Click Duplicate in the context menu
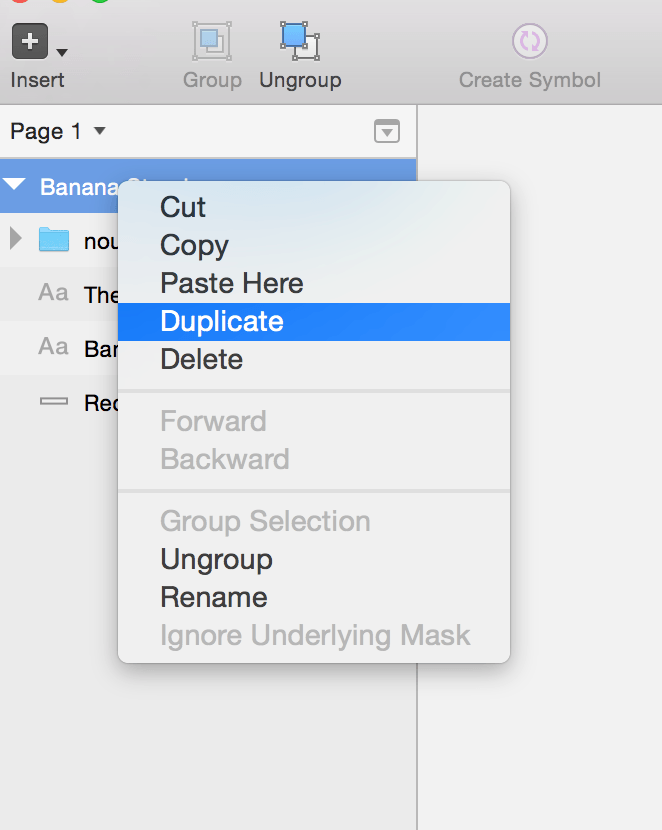Screen dimensions: 662x830 pyautogui.click(x=222, y=321)
